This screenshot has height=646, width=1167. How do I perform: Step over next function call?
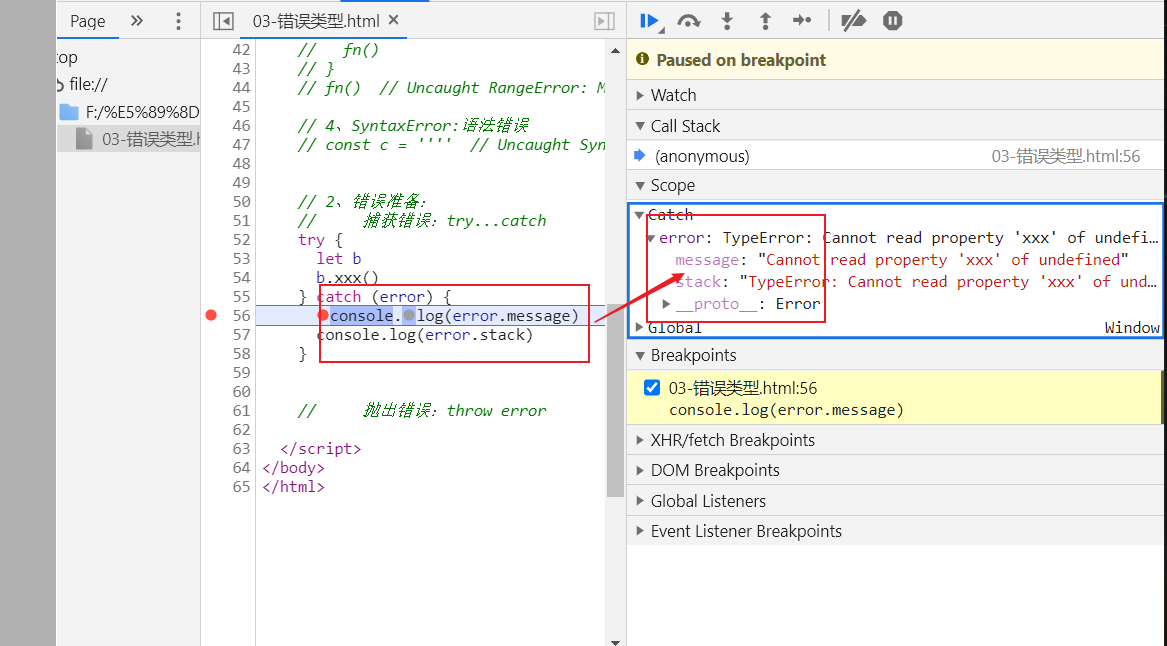pos(689,21)
